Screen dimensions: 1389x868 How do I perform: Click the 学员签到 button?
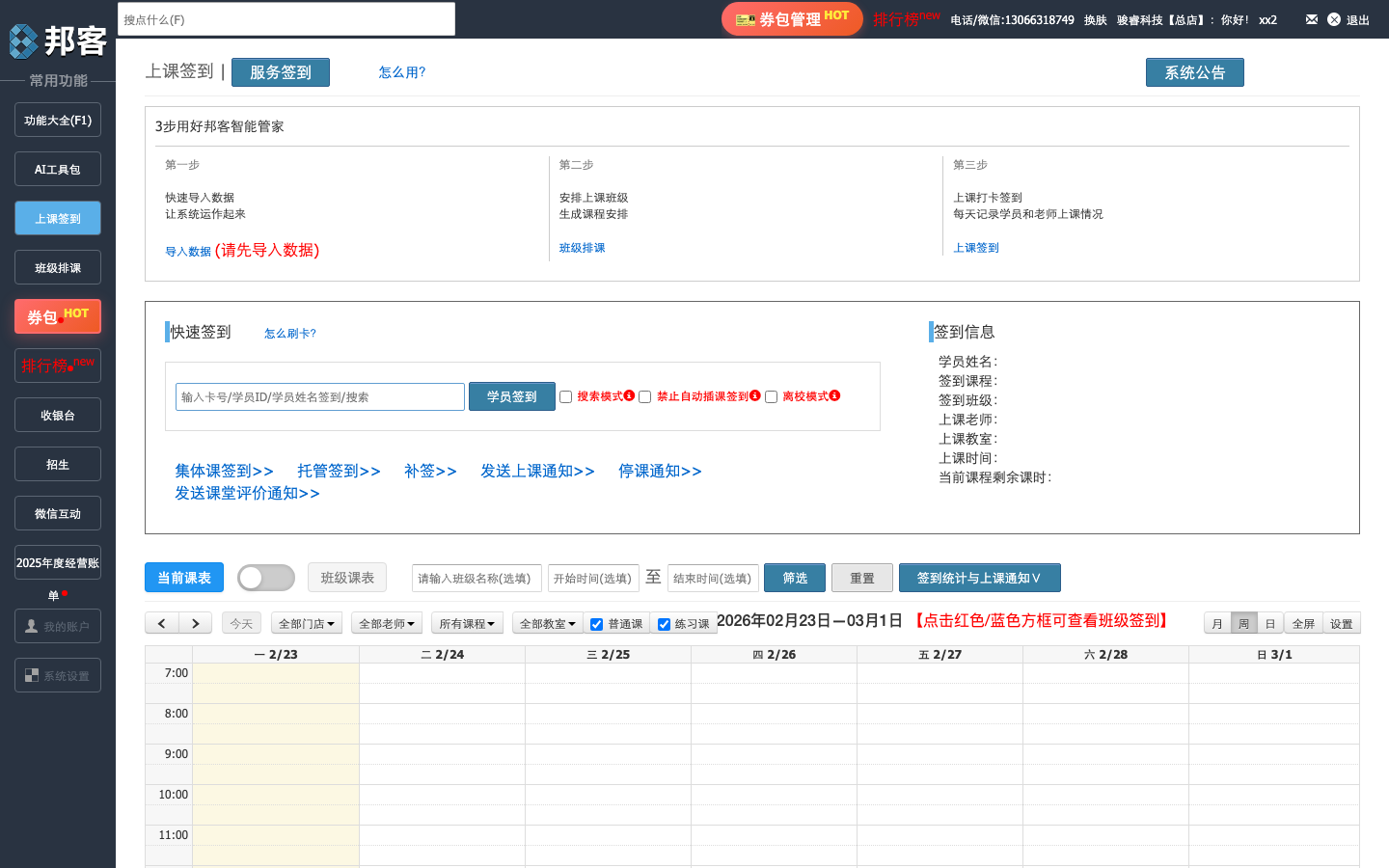511,396
